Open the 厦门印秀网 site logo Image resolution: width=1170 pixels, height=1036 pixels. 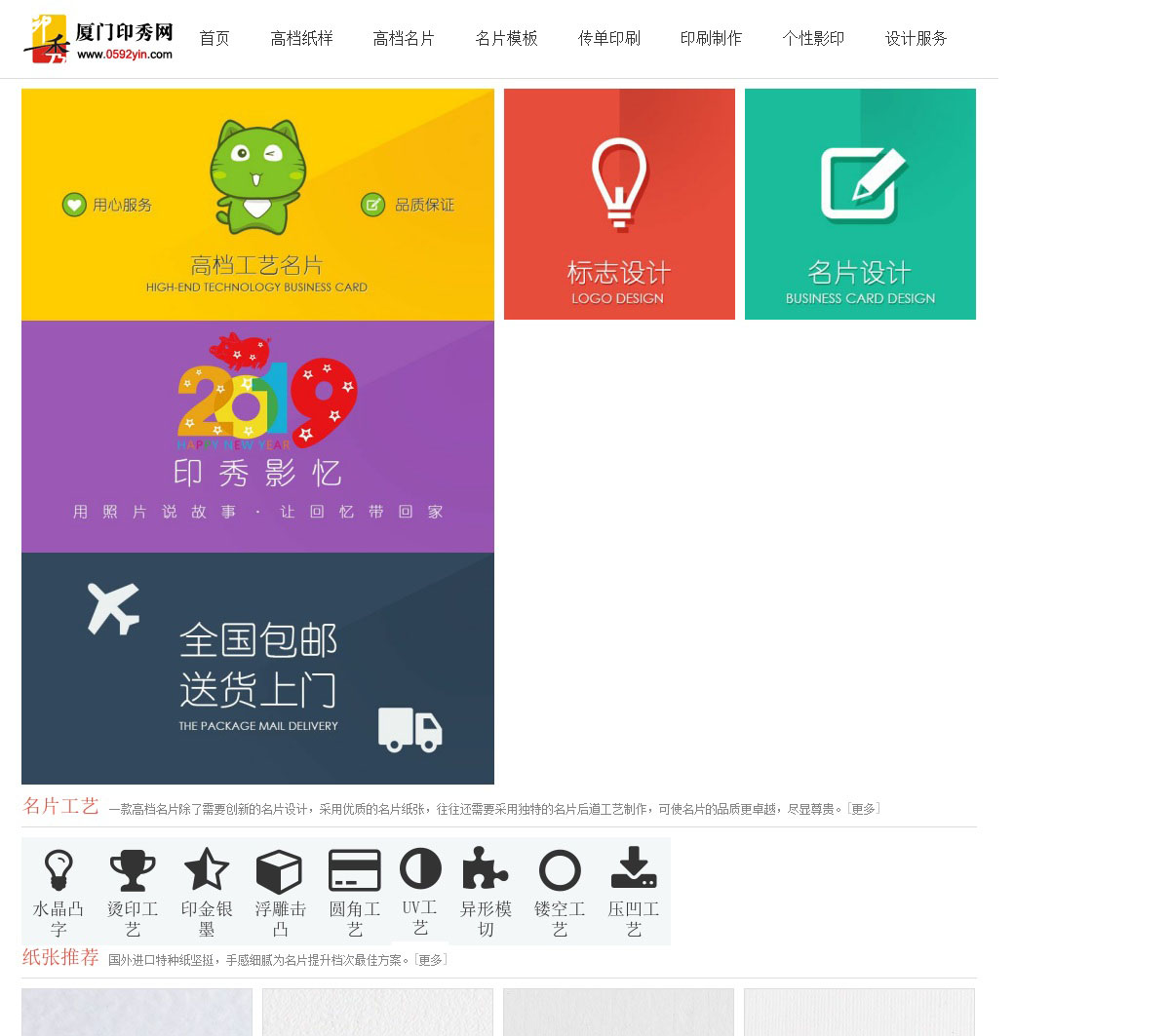pos(97,39)
